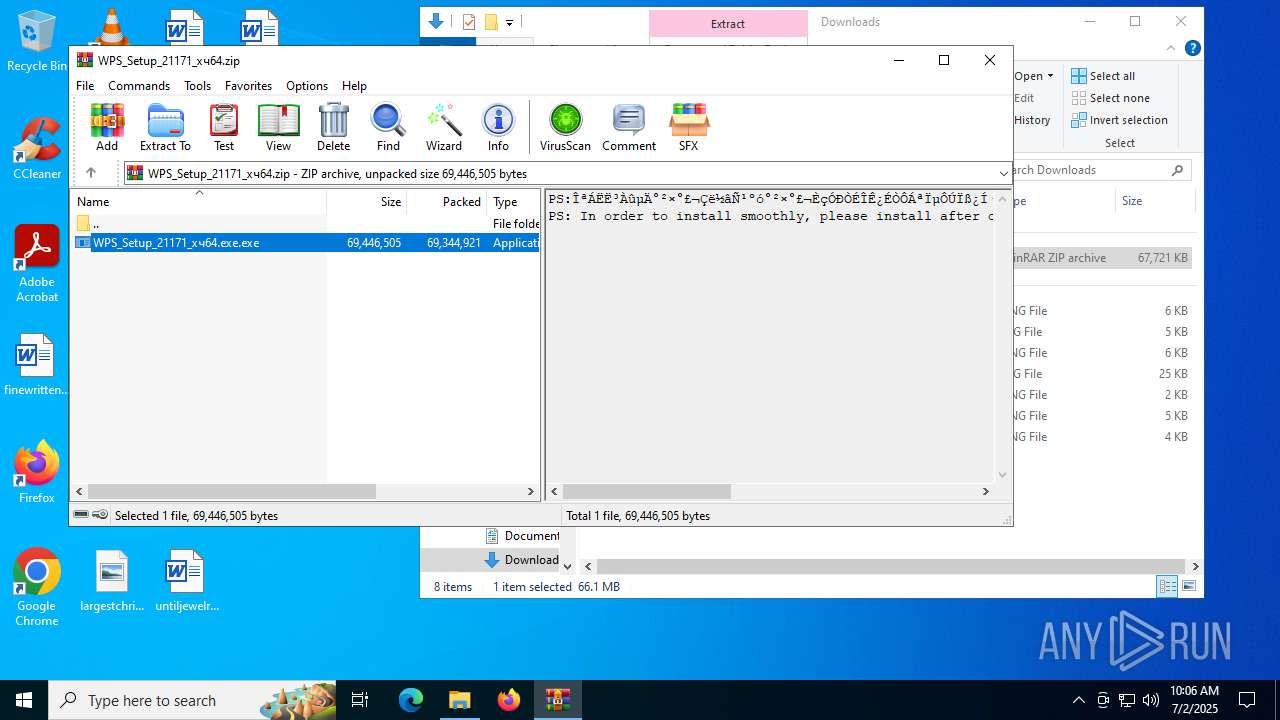Open the Help menu
This screenshot has width=1280, height=720.
[x=354, y=86]
